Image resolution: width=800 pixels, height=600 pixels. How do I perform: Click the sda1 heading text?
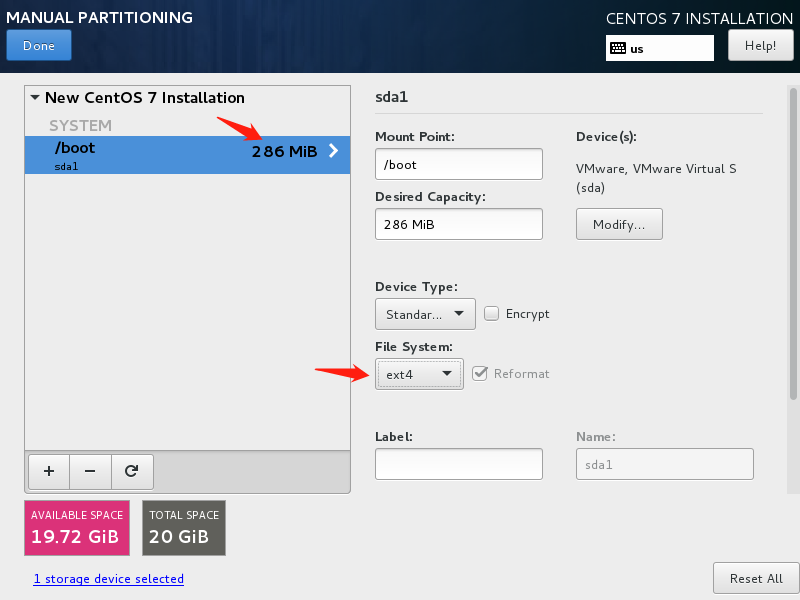(391, 97)
